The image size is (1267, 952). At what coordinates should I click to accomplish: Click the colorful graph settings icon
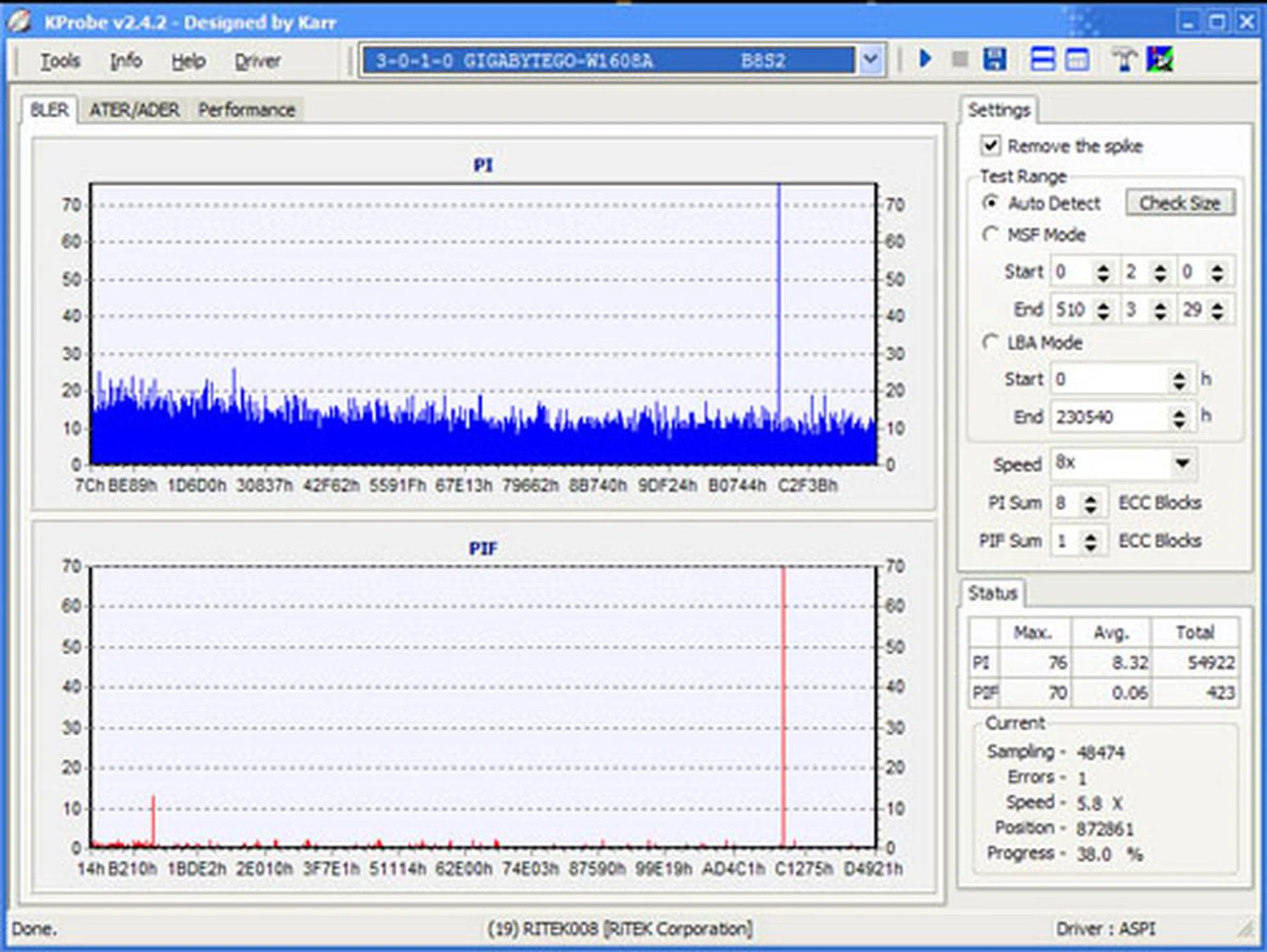tap(1159, 59)
